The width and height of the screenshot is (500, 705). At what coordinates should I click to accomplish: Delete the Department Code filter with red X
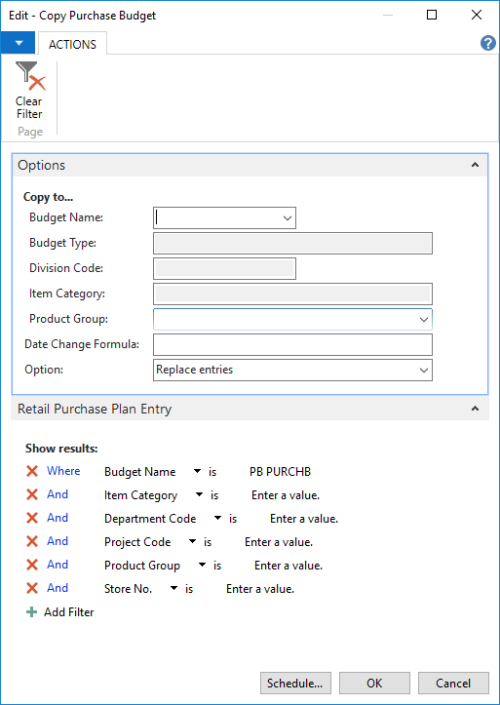[32, 518]
